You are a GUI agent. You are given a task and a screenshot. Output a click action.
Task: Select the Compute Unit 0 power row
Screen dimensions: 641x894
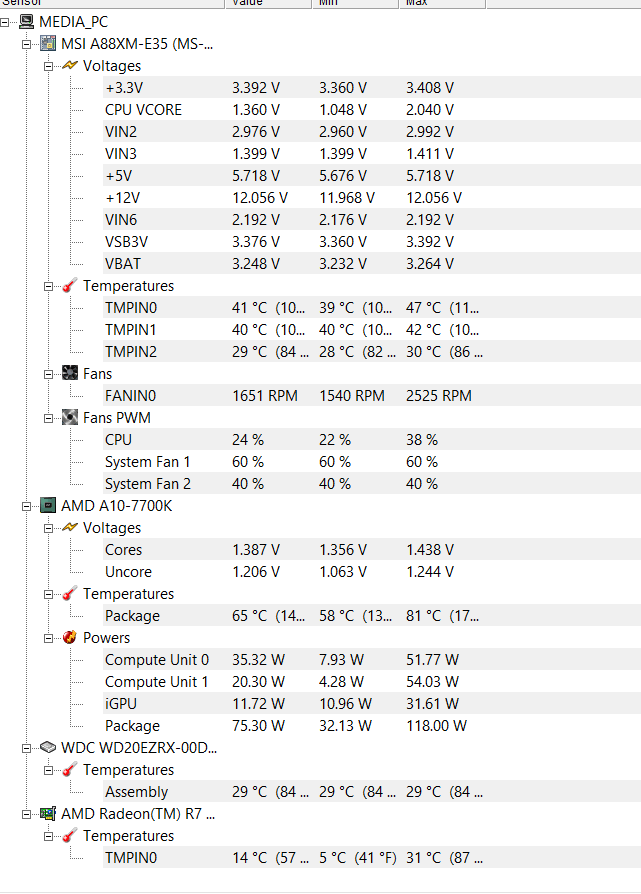157,660
